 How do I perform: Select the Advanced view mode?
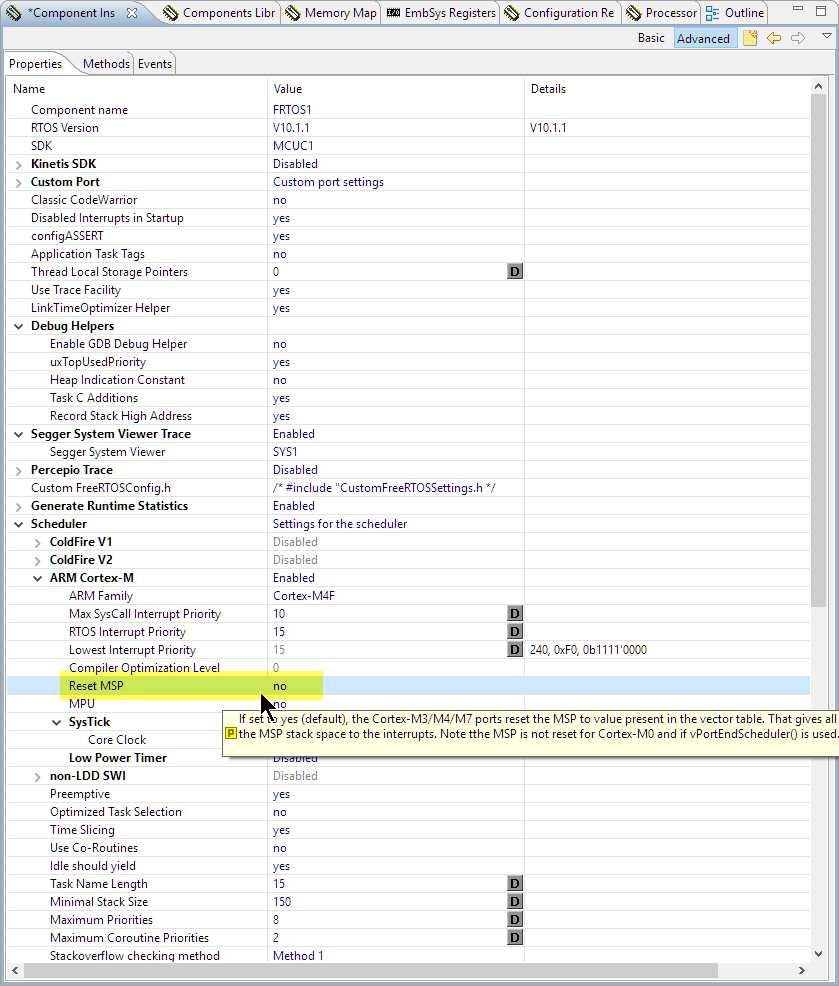(x=703, y=38)
